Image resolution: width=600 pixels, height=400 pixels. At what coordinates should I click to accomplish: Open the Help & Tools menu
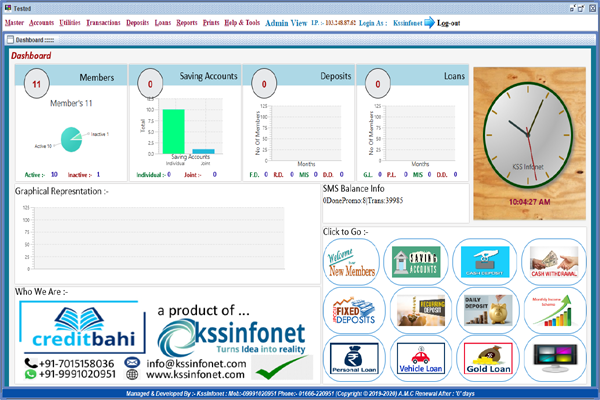pos(242,23)
